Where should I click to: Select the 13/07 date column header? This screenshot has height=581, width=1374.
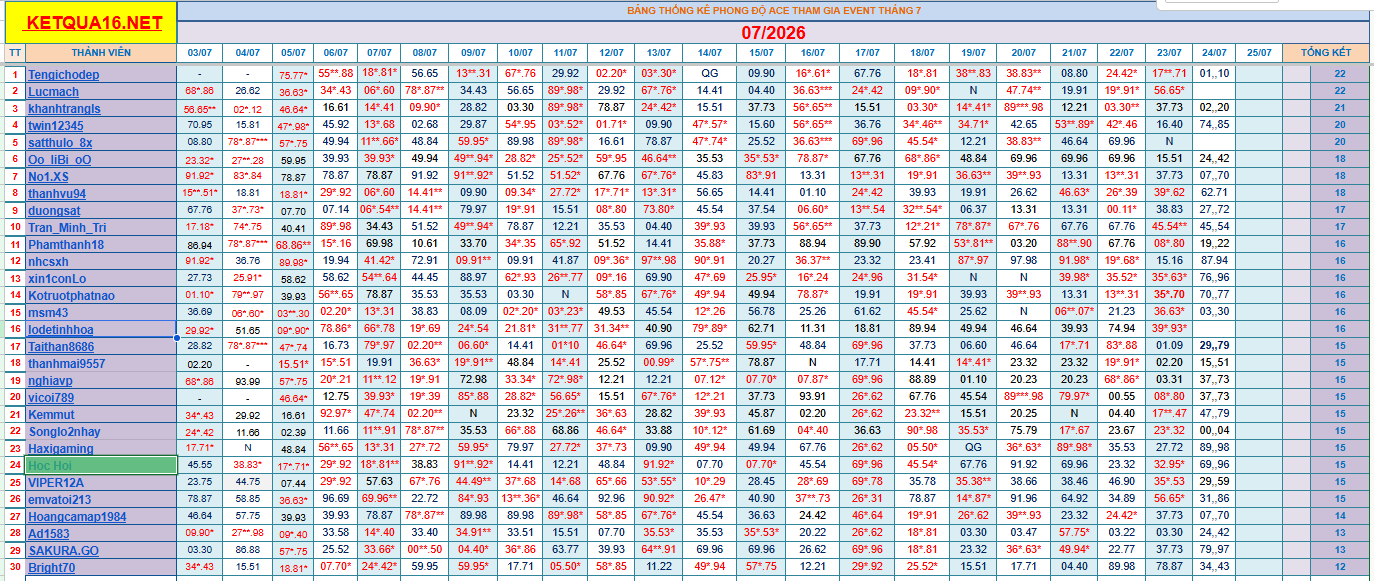pos(659,52)
